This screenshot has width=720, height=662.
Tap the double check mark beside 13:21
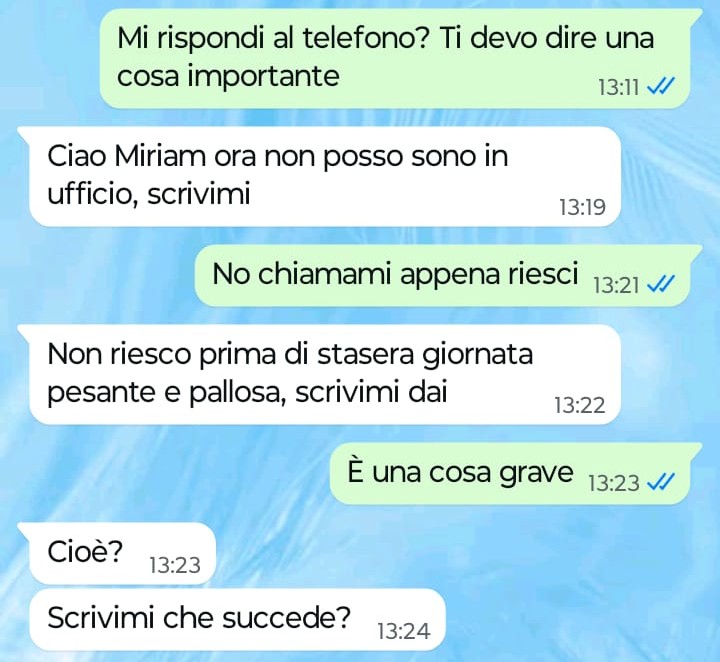(660, 284)
